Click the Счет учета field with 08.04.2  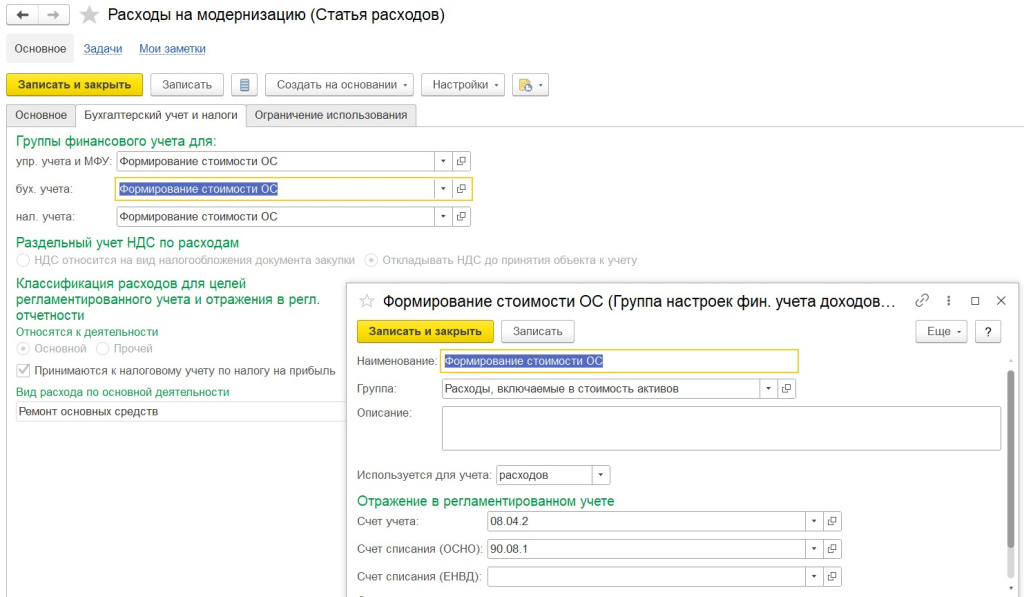647,521
